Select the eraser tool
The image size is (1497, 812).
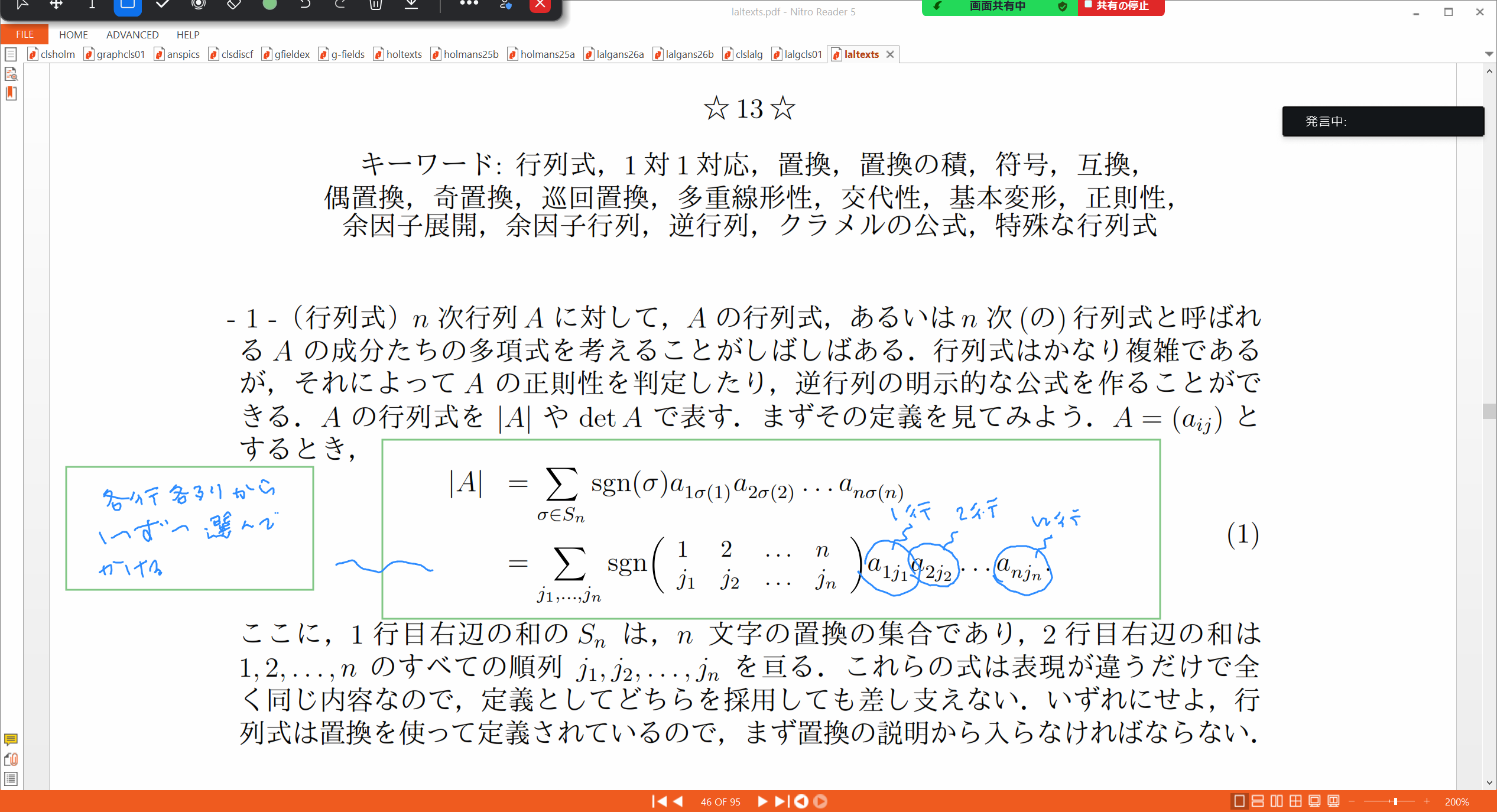234,5
